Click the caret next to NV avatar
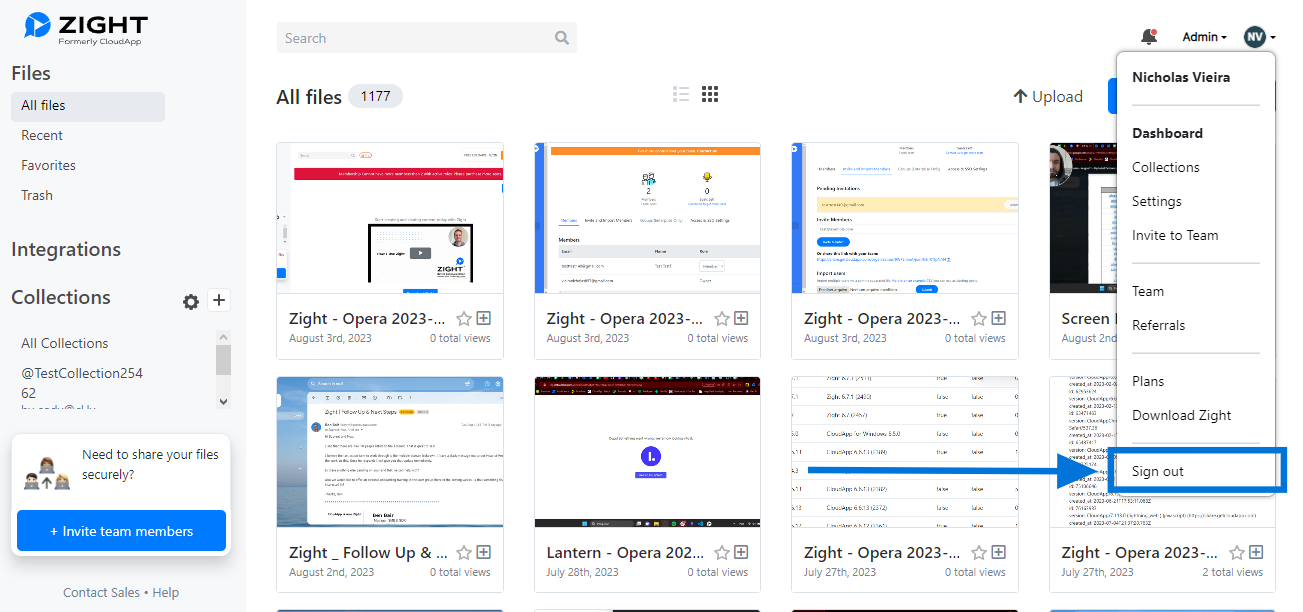This screenshot has width=1303, height=612. 1273,38
